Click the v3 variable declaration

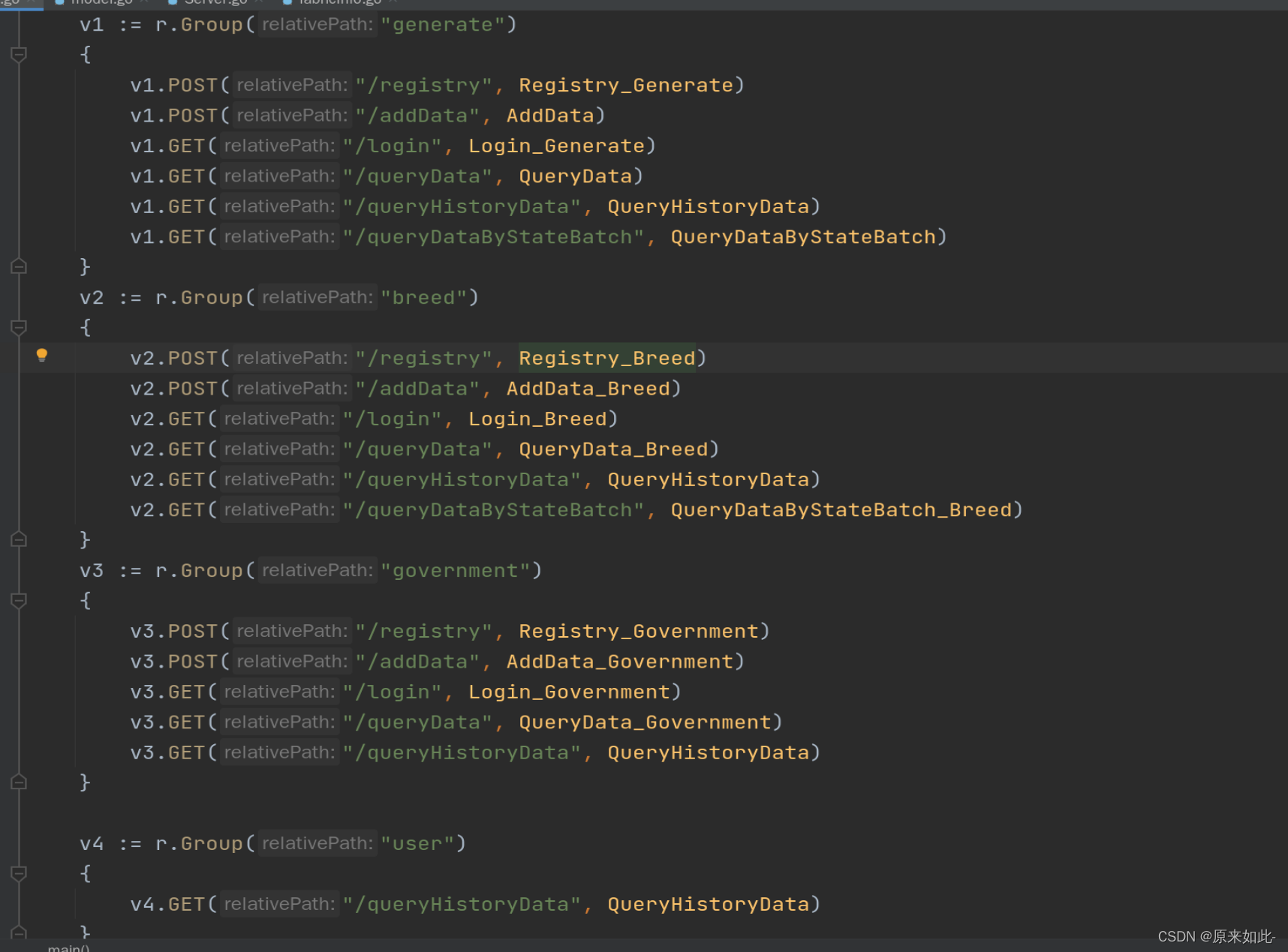pos(92,571)
